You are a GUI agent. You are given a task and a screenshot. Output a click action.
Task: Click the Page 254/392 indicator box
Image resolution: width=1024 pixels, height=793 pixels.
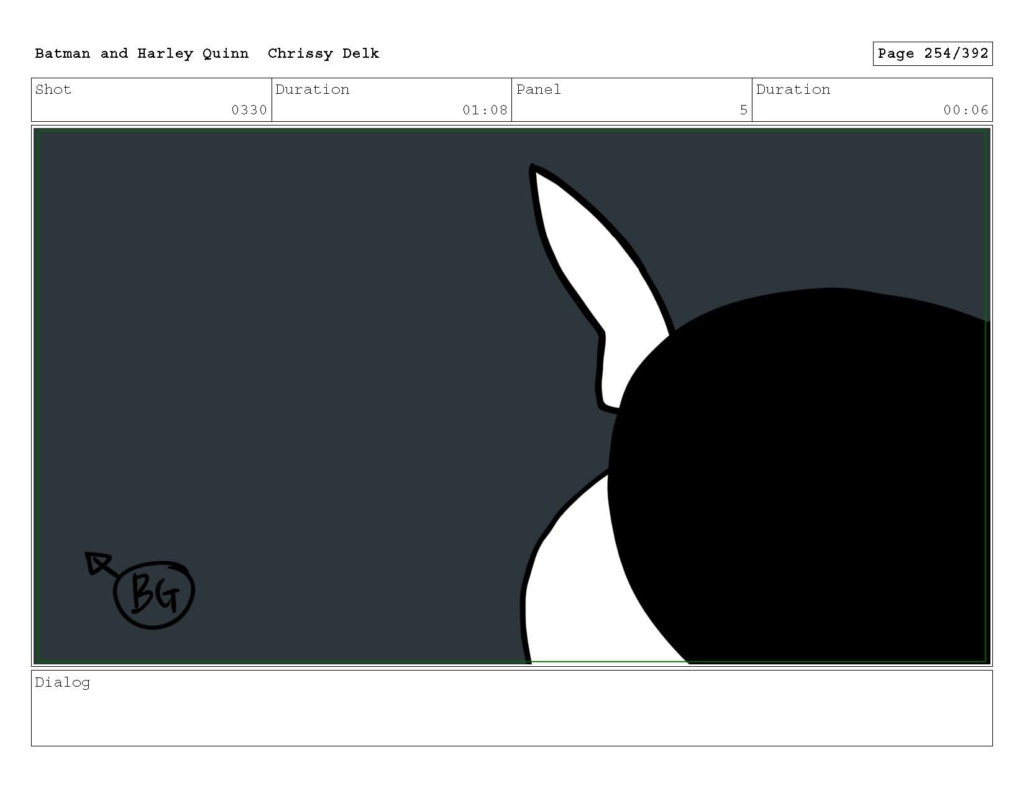(932, 54)
